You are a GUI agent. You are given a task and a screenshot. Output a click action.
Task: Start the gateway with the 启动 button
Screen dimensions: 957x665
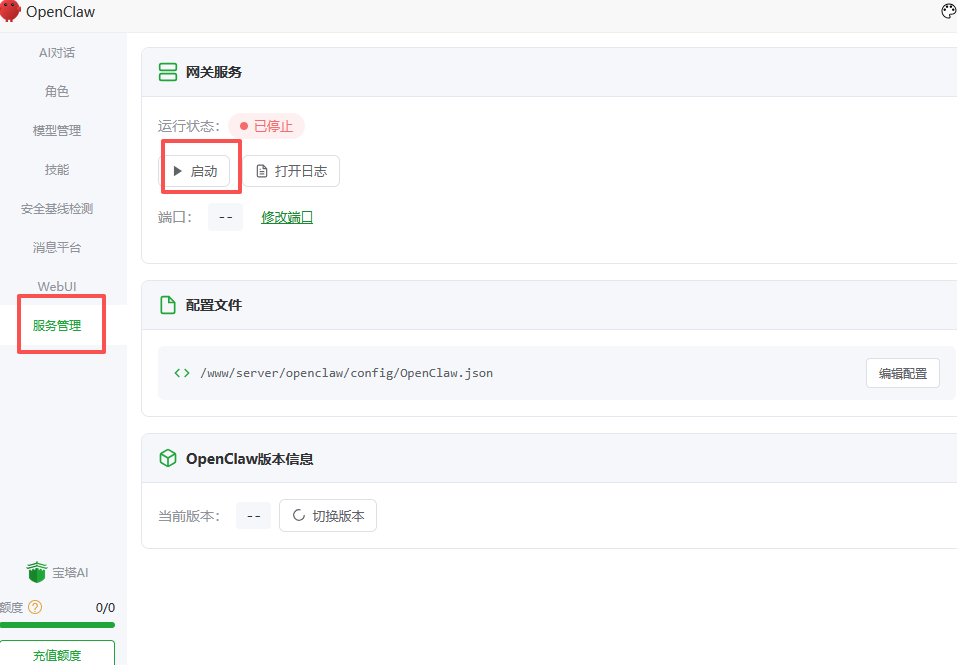pos(200,170)
